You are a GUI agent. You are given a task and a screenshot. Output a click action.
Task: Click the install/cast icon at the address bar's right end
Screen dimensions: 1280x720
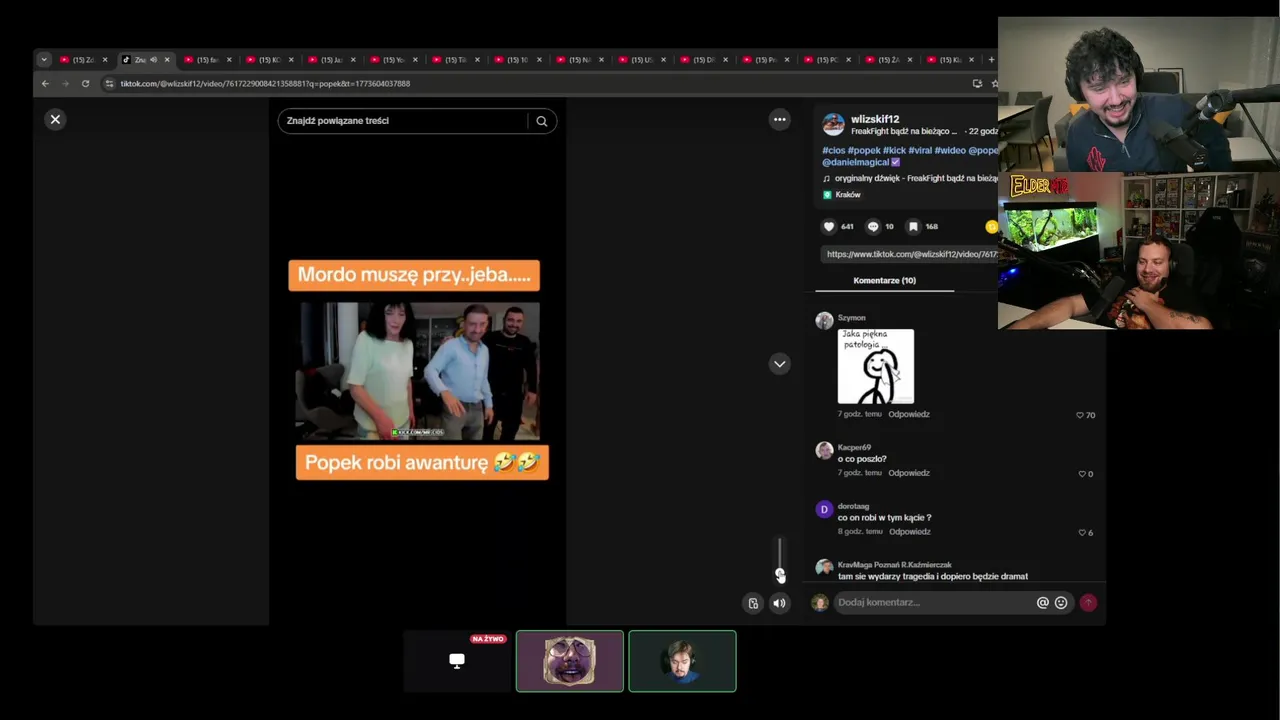click(977, 84)
